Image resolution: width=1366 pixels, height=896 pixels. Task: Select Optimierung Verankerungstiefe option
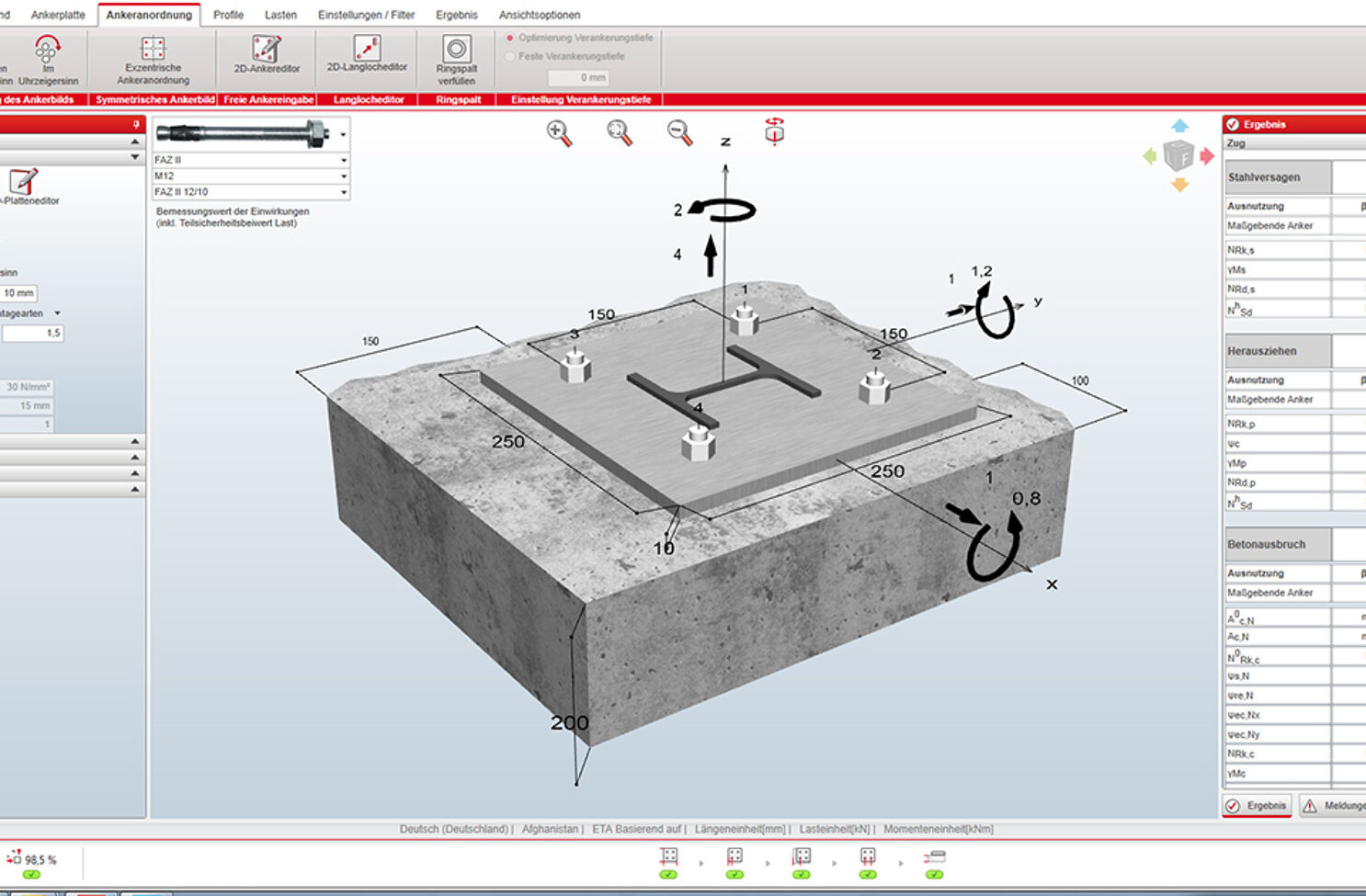tap(510, 38)
